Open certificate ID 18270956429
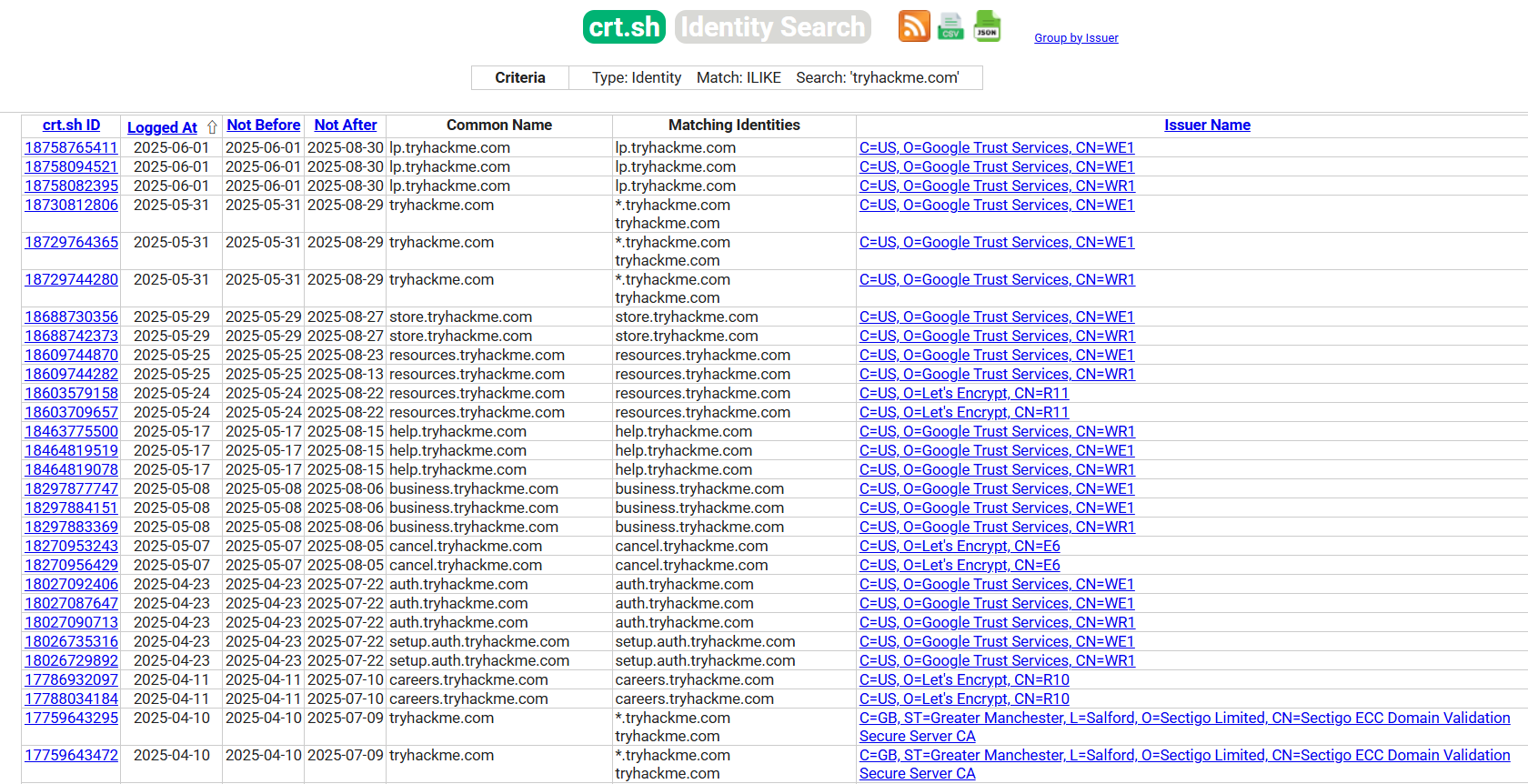This screenshot has height=784, width=1528. click(71, 565)
